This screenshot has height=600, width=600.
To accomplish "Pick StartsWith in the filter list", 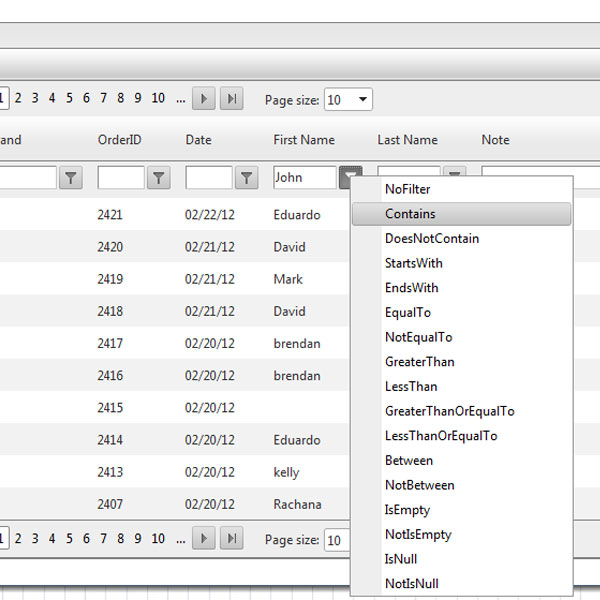I will [413, 263].
